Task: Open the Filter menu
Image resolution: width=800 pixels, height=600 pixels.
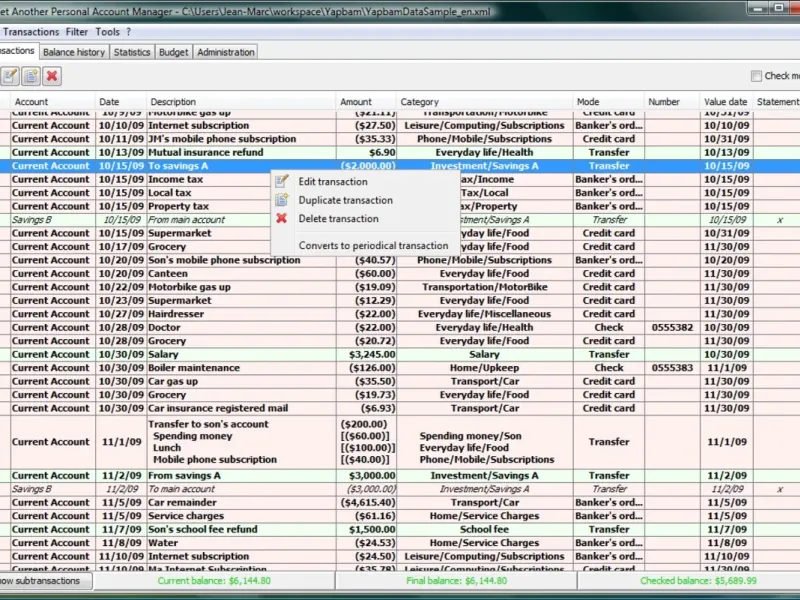Action: (77, 32)
